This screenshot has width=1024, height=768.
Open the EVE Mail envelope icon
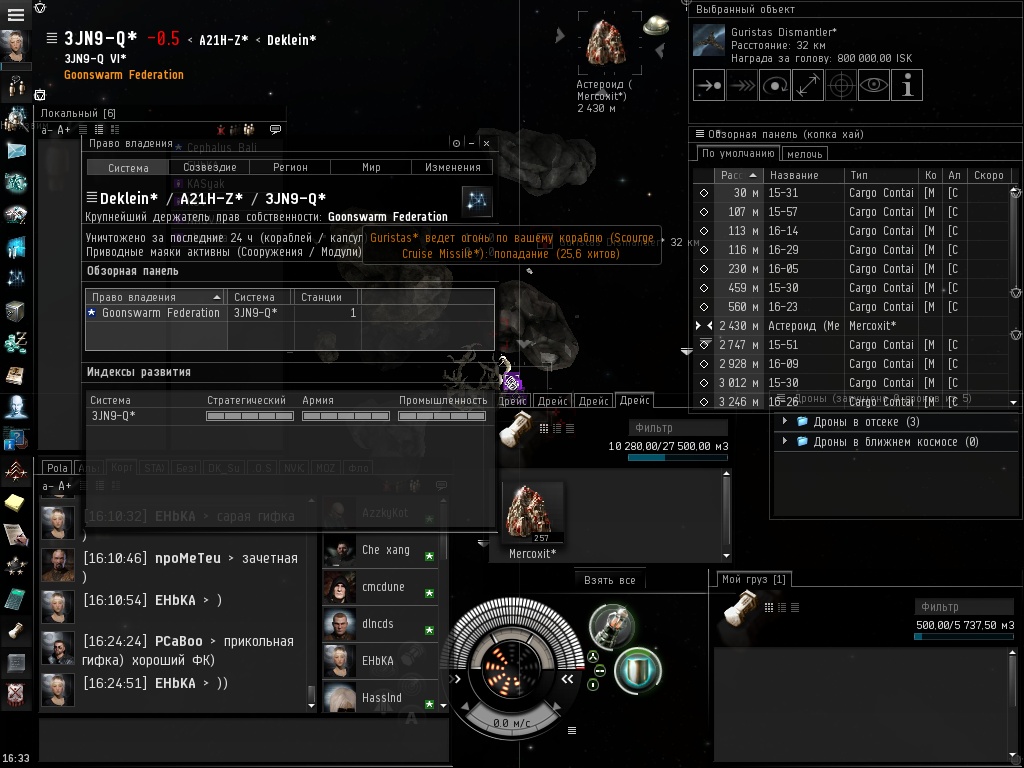pyautogui.click(x=15, y=150)
